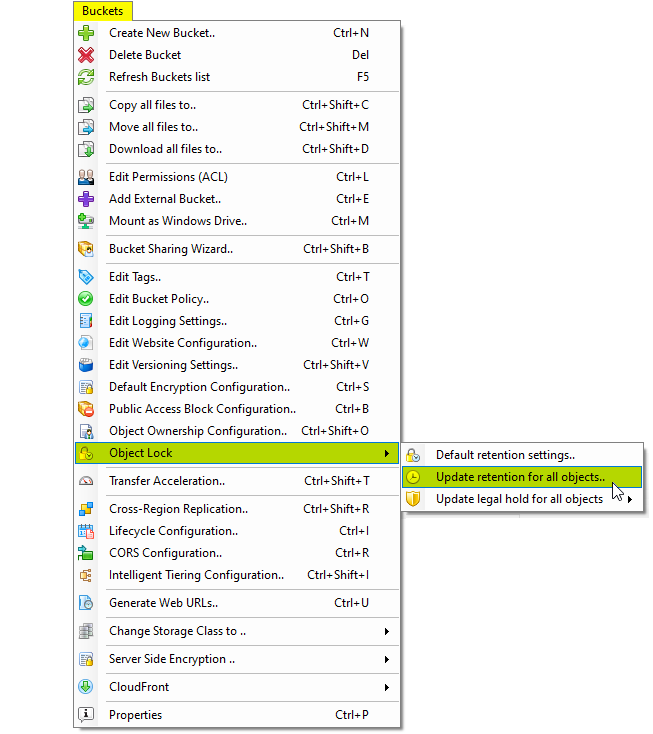Select Edit Versioning Settings.. entry
Screen dimensions: 653x734
click(x=237, y=365)
